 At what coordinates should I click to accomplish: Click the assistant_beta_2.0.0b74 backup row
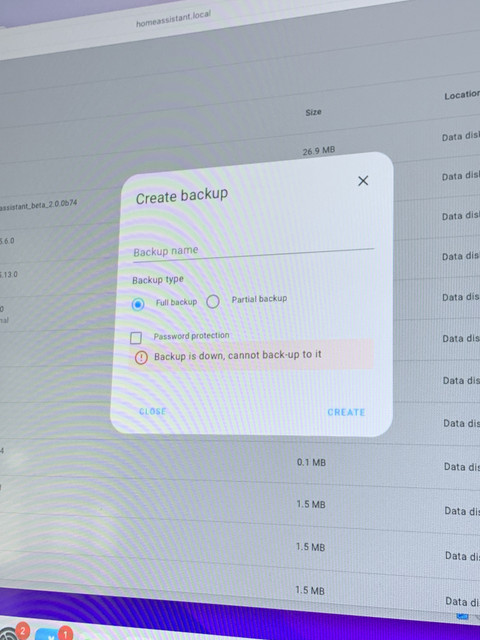38,204
